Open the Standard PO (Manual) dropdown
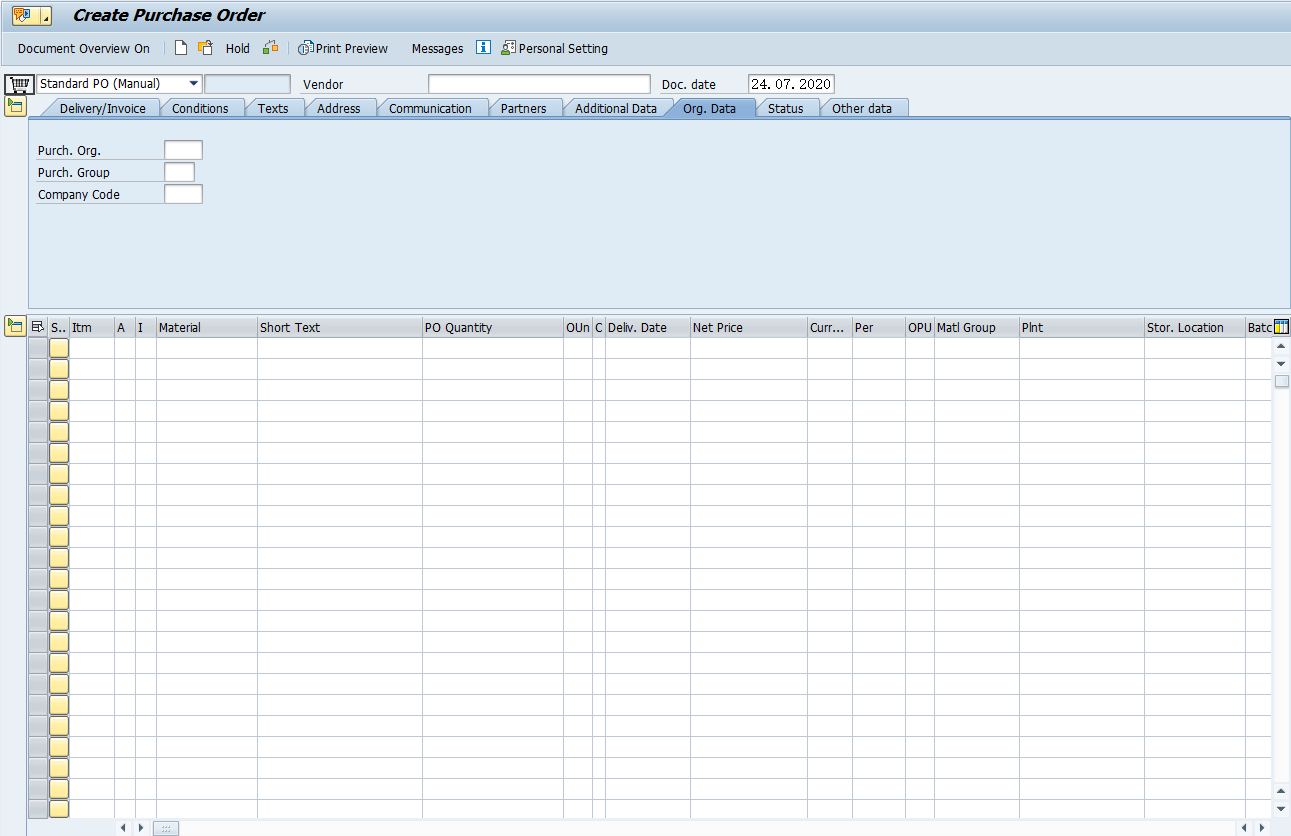1291x836 pixels. (193, 83)
